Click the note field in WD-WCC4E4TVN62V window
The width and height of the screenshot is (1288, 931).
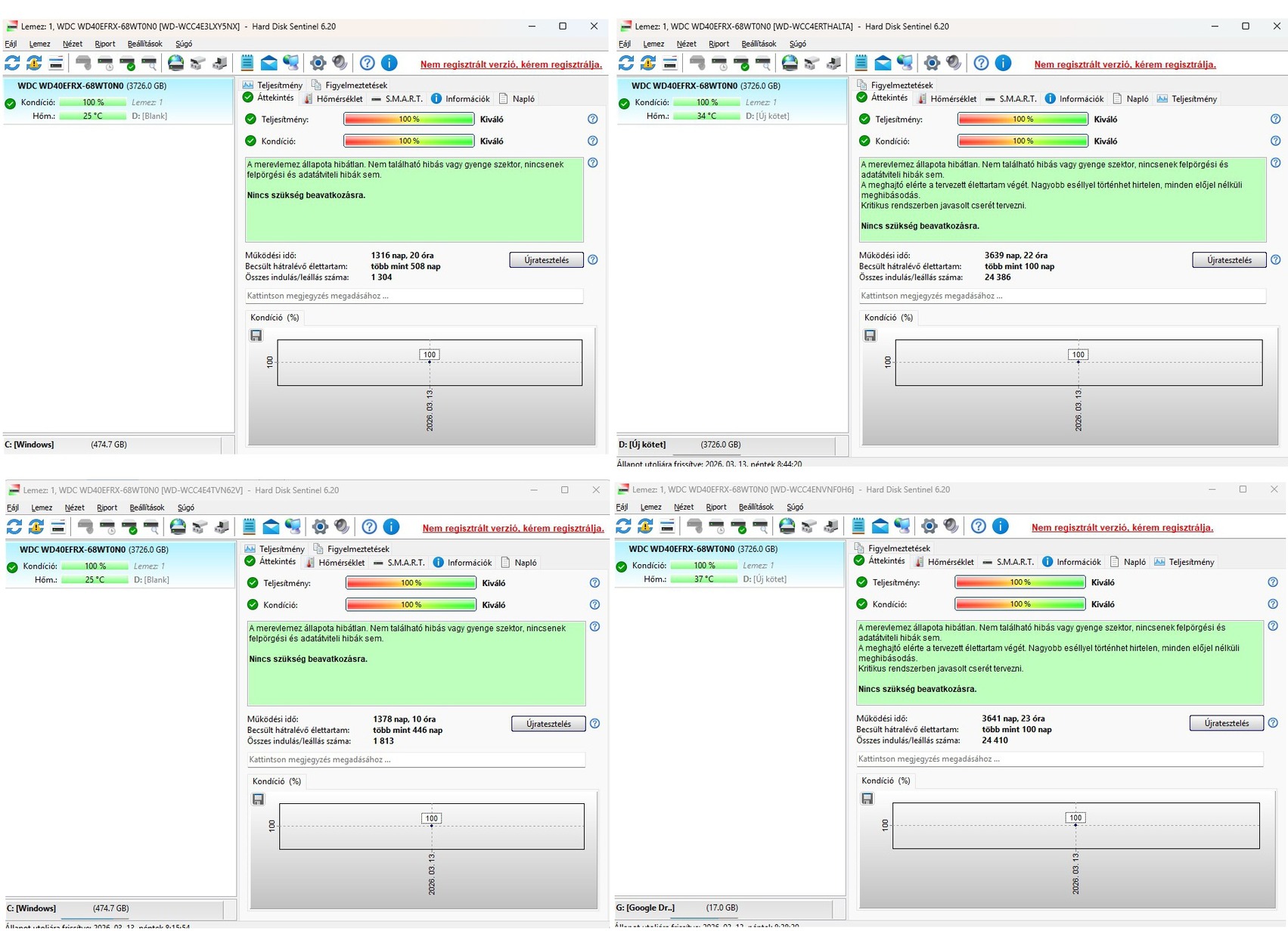(417, 759)
